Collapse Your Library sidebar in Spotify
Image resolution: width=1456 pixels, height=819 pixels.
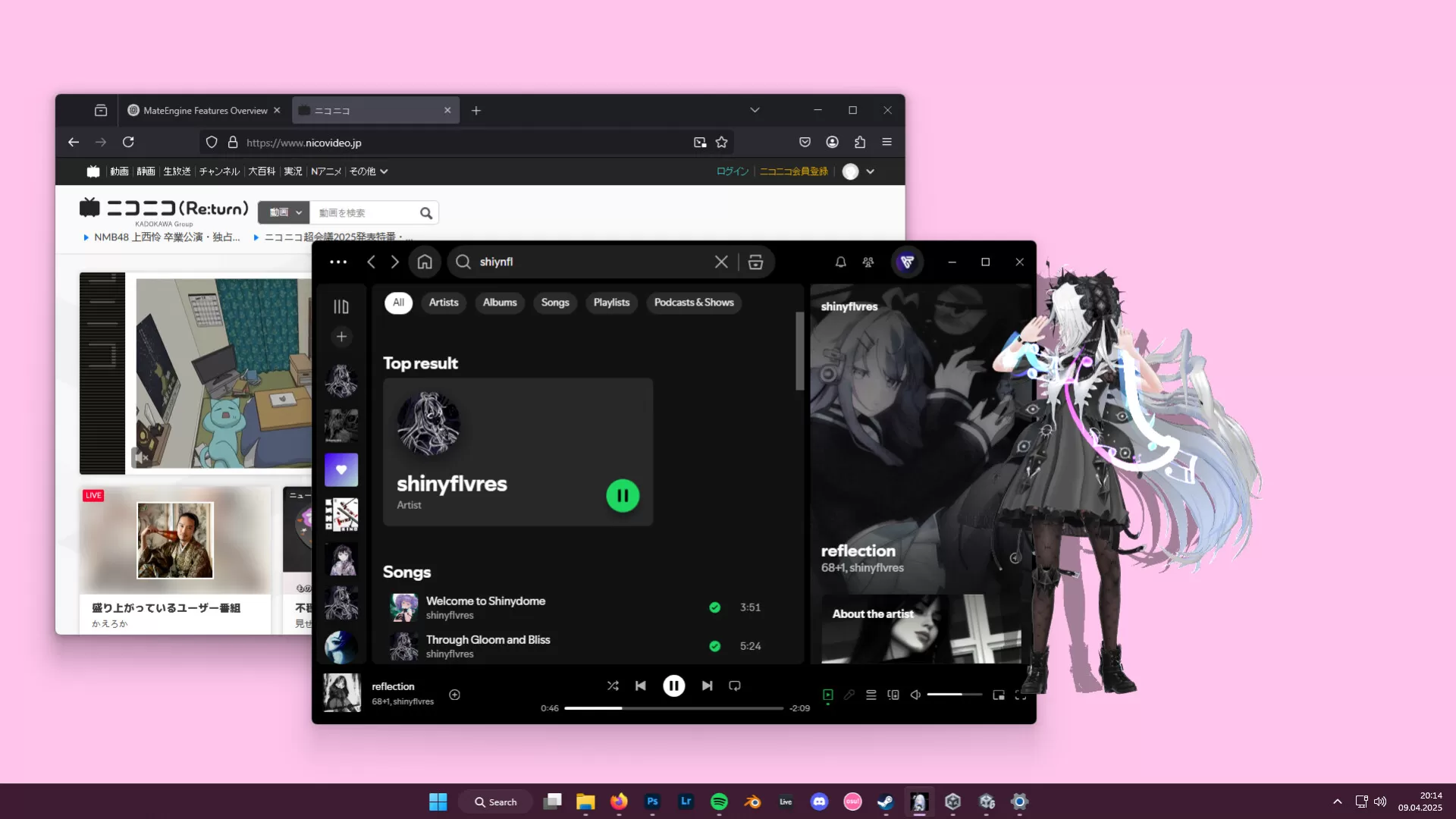[x=341, y=306]
